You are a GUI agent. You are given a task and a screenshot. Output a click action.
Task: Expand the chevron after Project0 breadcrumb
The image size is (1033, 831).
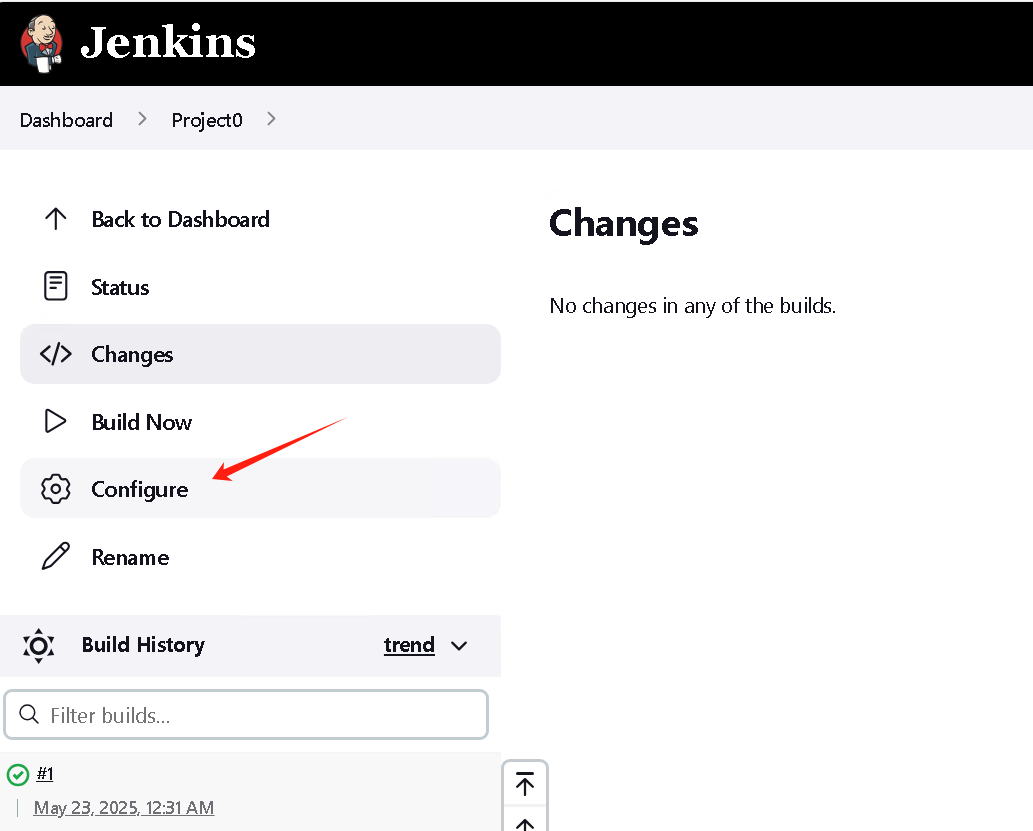click(271, 119)
